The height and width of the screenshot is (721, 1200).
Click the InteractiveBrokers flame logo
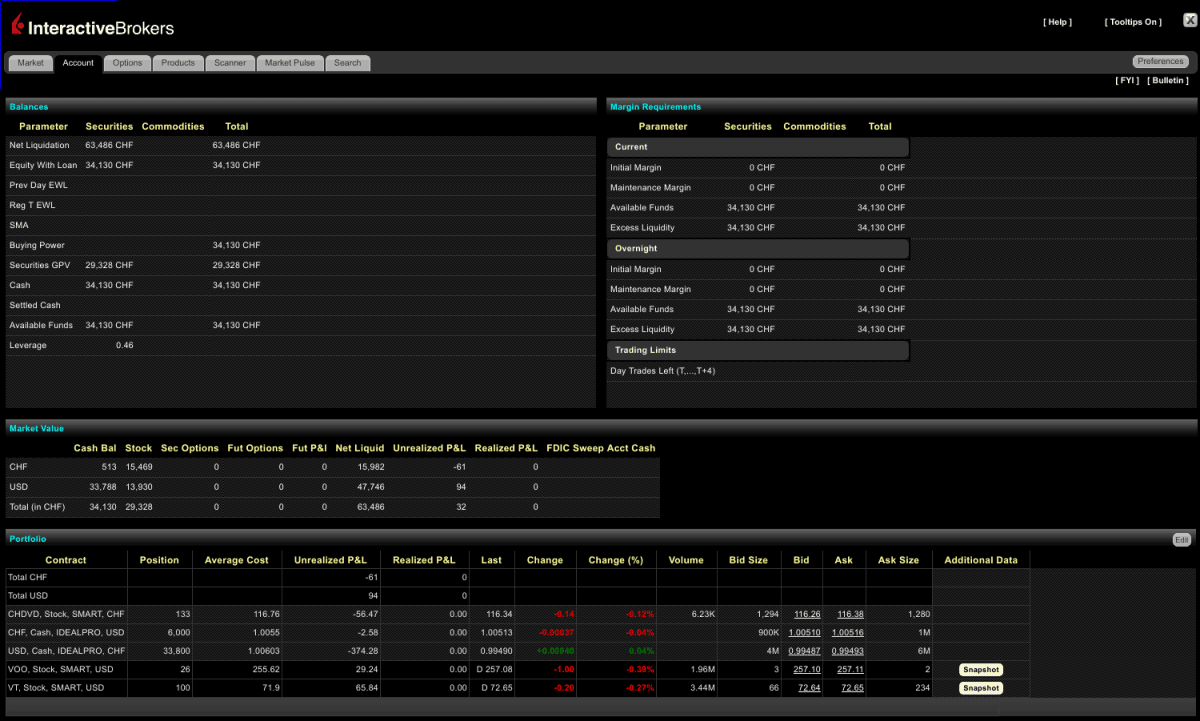pyautogui.click(x=17, y=24)
